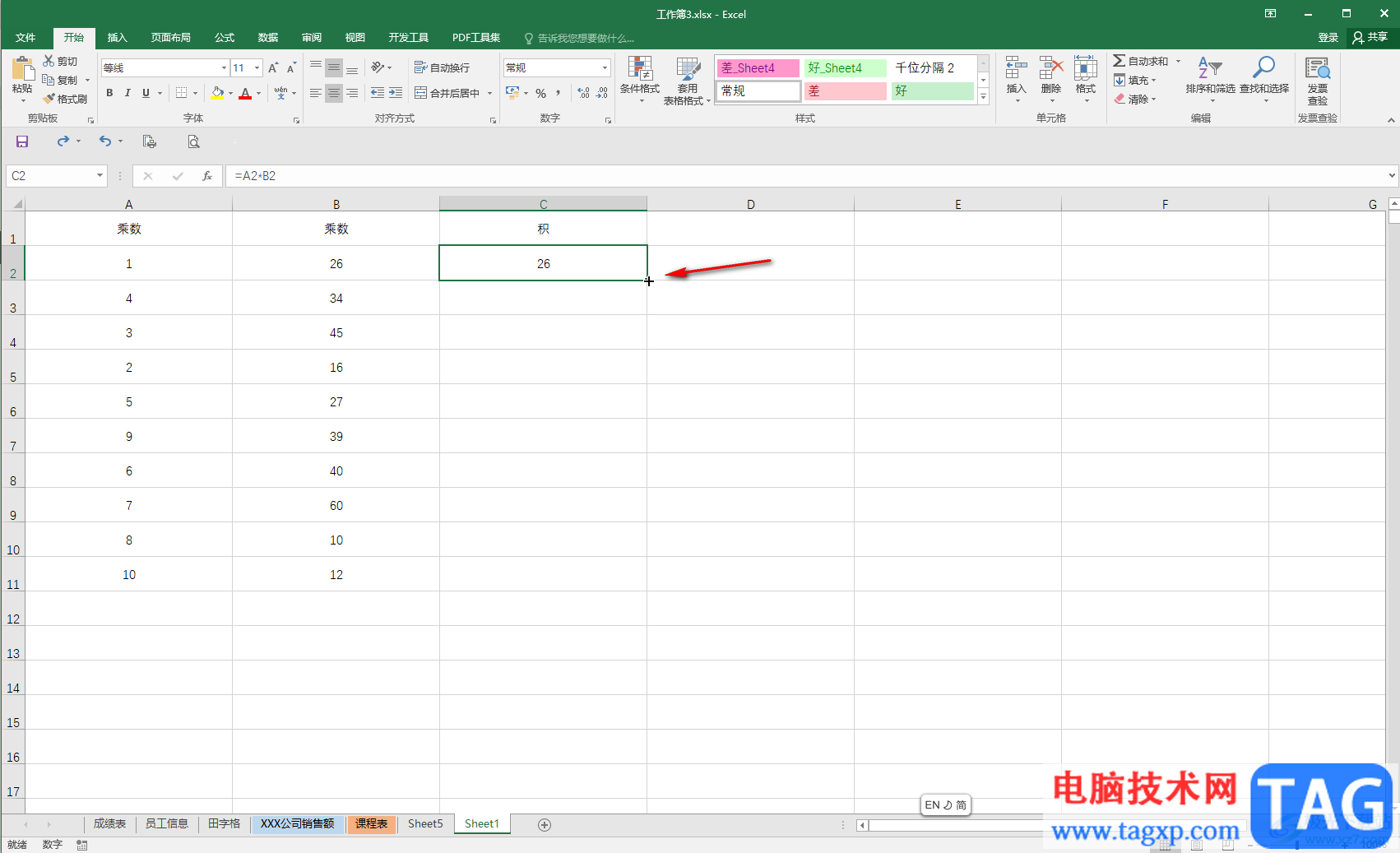Open the font color dropdown arrow
Image resolution: width=1400 pixels, height=853 pixels.
[258, 93]
